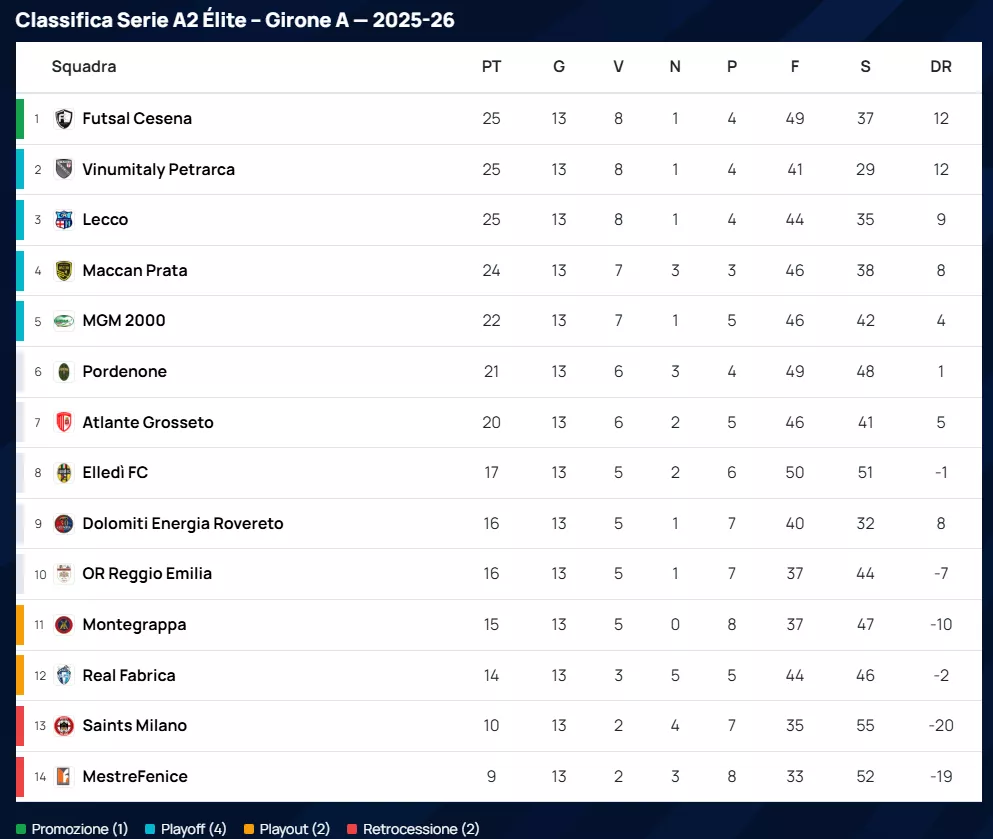Select the Elledì FC team name

tap(115, 473)
